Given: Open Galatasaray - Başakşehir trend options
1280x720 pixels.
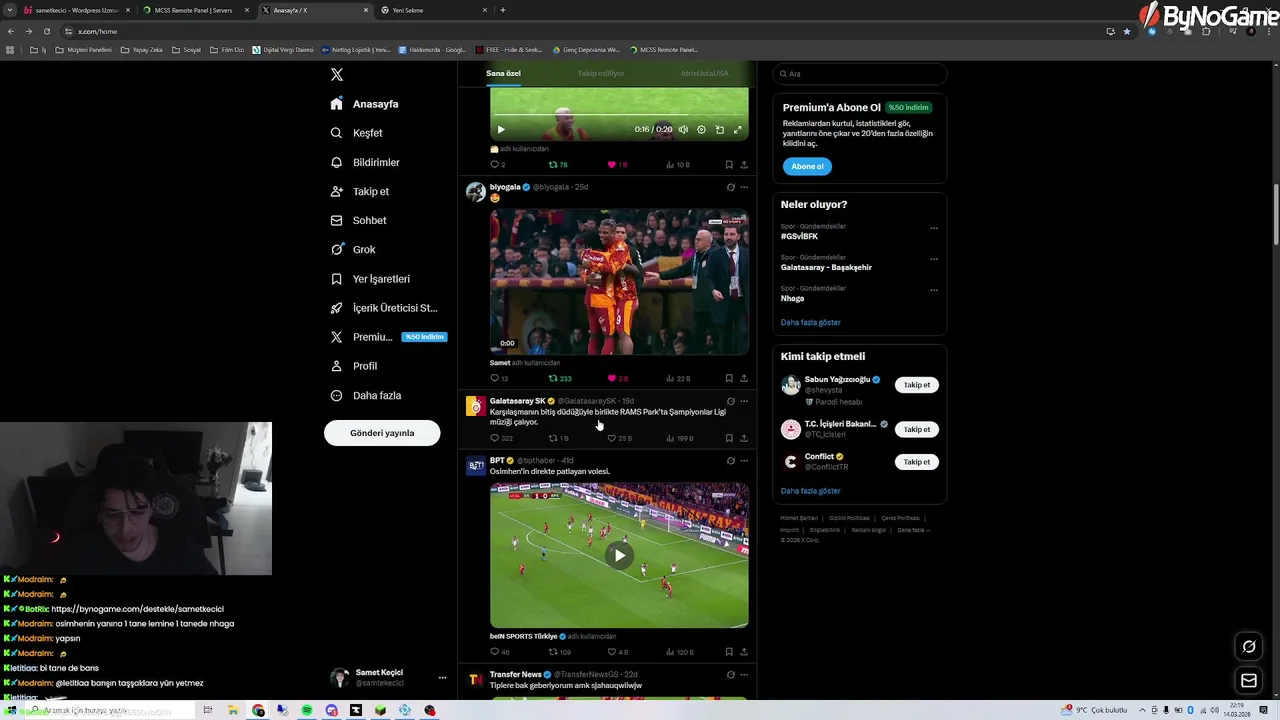Looking at the screenshot, I should pyautogui.click(x=934, y=259).
